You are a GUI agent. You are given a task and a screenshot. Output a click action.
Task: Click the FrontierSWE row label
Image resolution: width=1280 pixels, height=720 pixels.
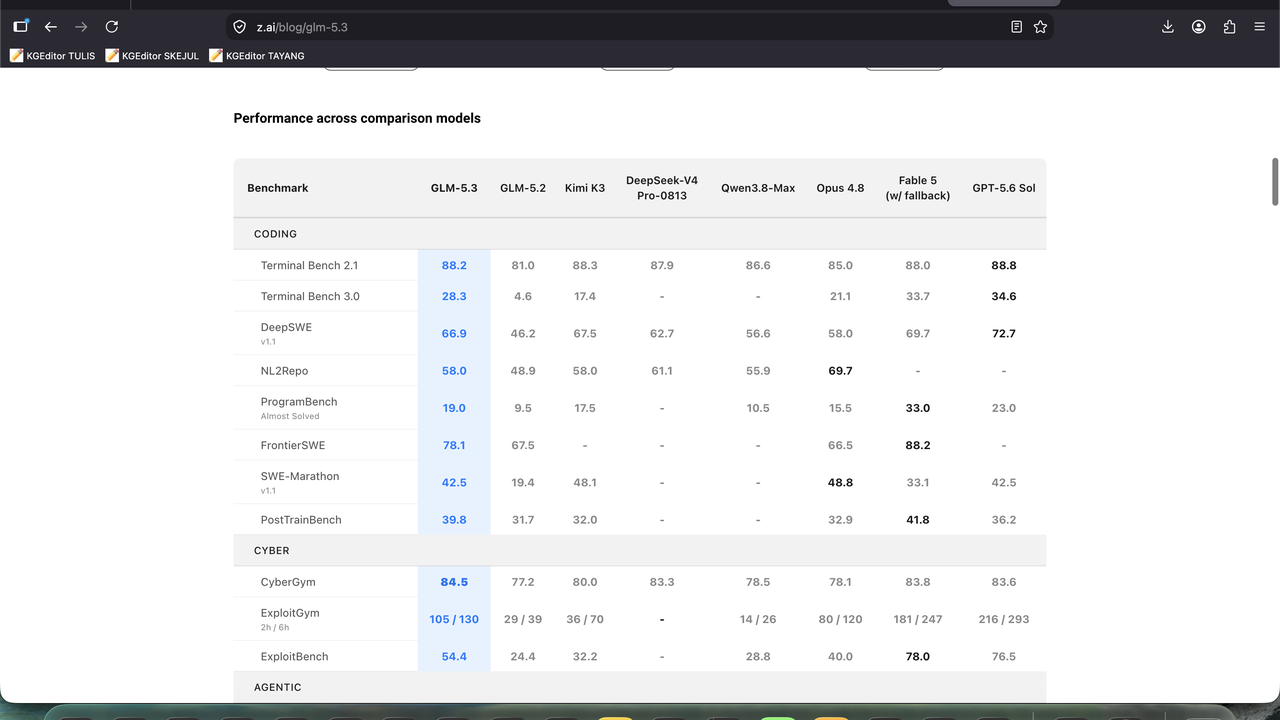(x=293, y=446)
